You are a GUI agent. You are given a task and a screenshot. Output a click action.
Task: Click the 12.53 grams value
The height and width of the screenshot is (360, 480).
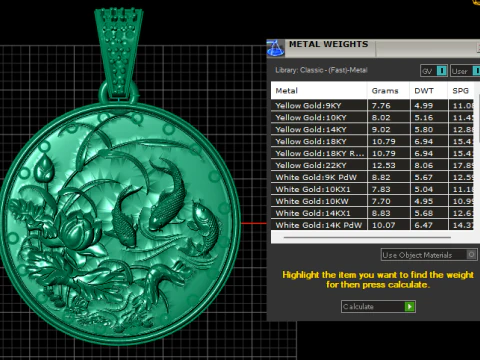pos(384,166)
